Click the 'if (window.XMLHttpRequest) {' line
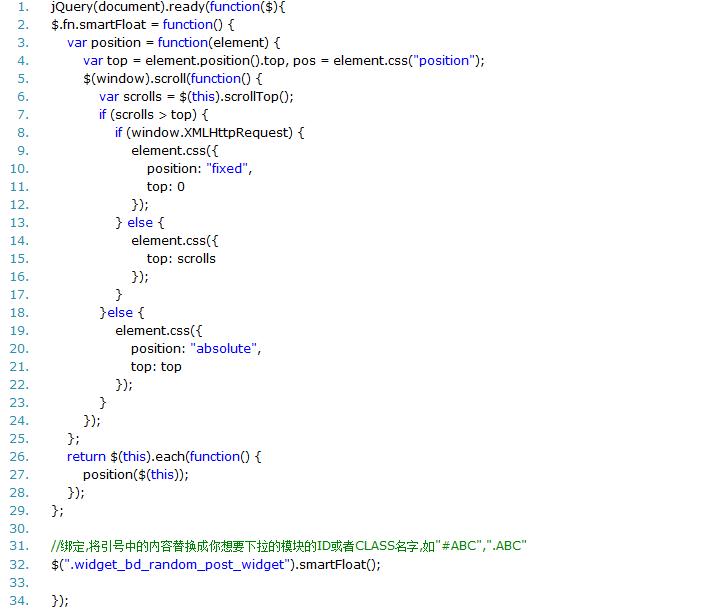This screenshot has height=611, width=724. coord(210,133)
